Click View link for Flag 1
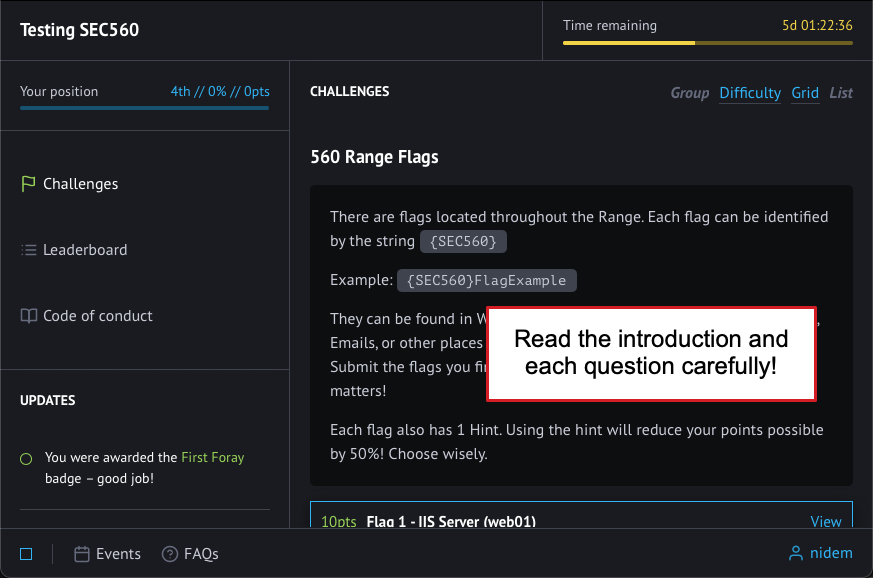The height and width of the screenshot is (578, 873). click(x=825, y=521)
